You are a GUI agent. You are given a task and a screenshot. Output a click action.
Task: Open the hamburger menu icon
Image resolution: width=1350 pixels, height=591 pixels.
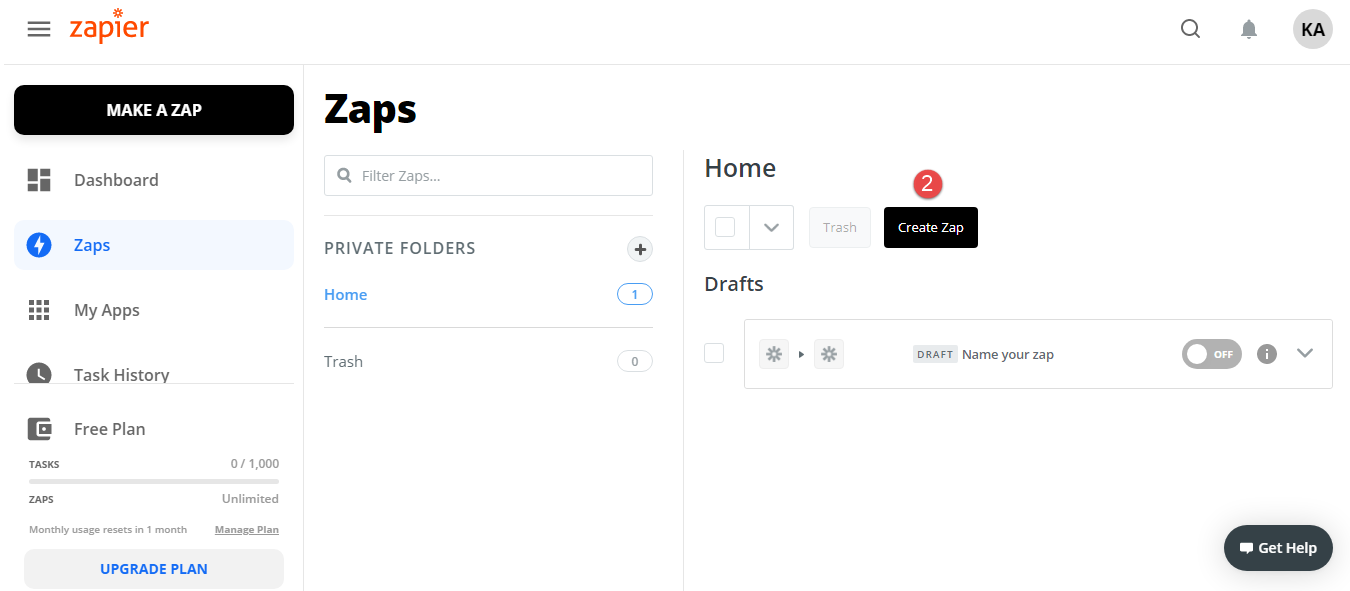tap(39, 29)
